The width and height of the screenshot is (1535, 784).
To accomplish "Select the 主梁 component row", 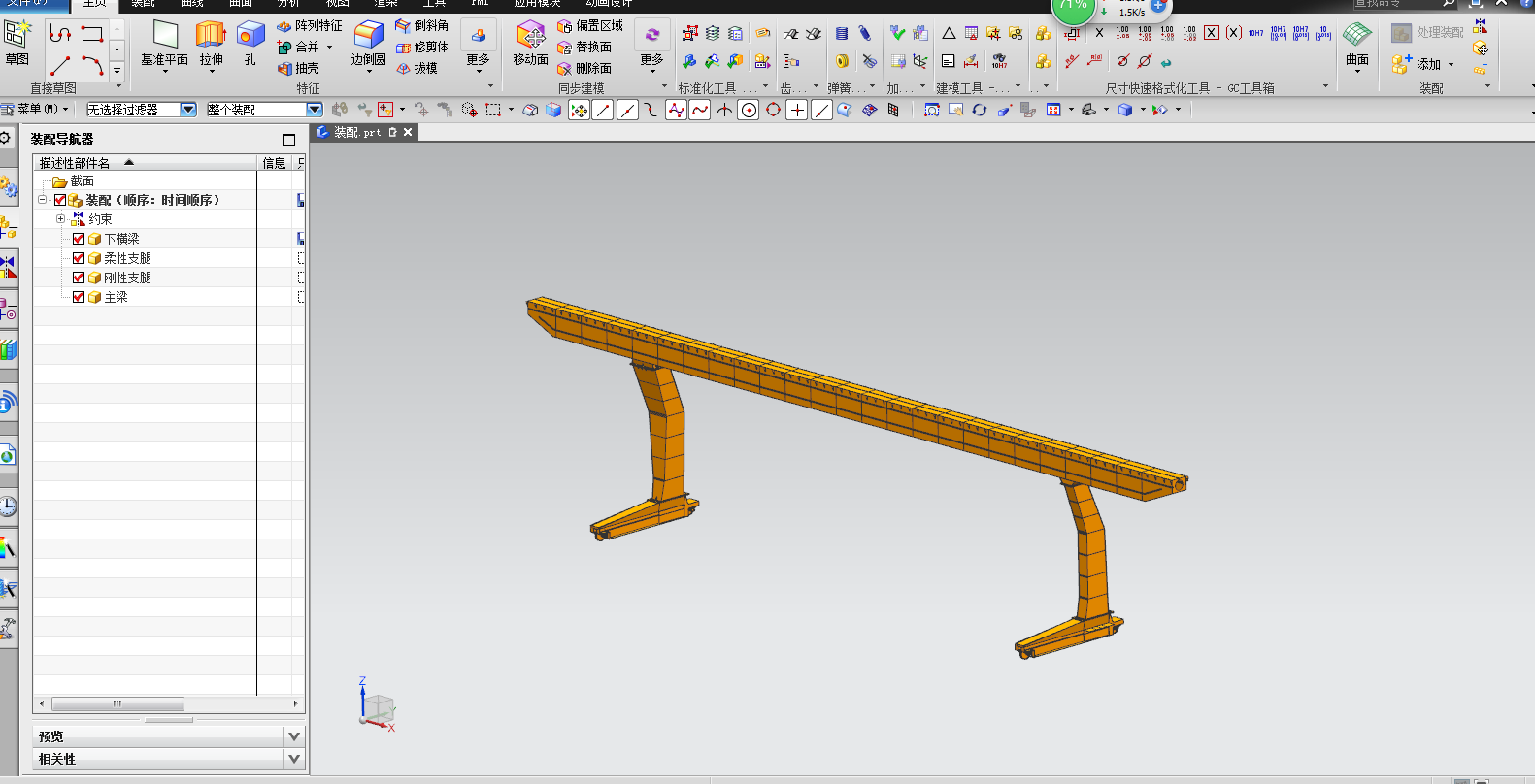I will pos(169,297).
